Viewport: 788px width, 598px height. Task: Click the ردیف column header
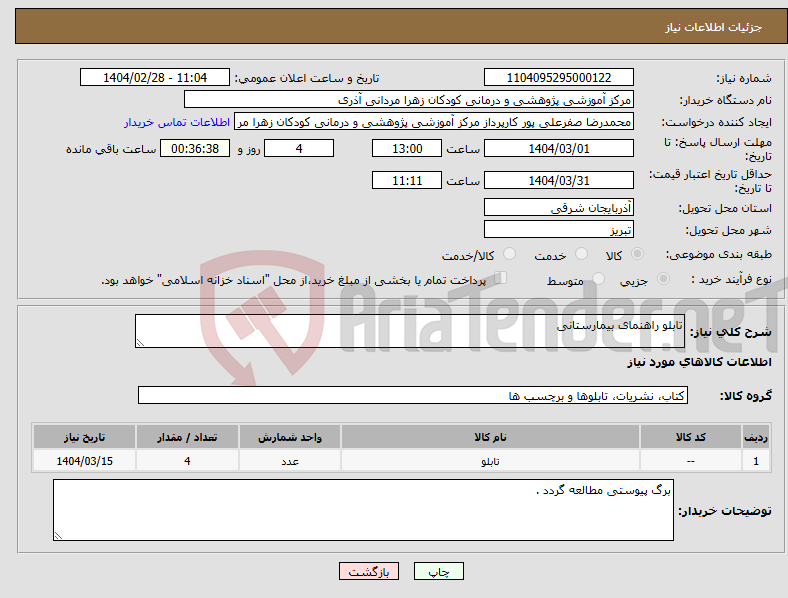[x=755, y=437]
